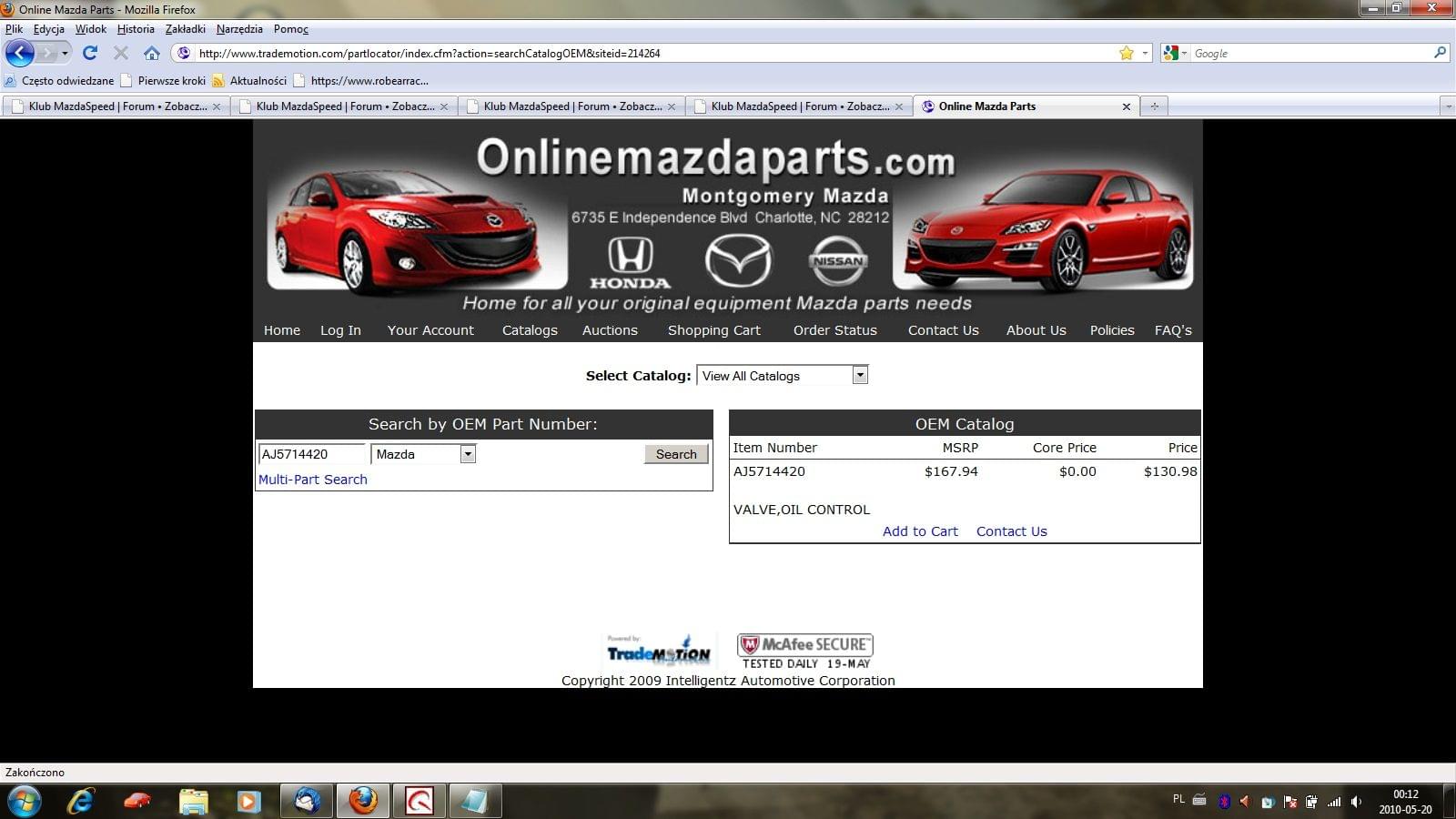This screenshot has width=1456, height=819.
Task: Open a new tab with the plus button
Action: pos(1154,106)
